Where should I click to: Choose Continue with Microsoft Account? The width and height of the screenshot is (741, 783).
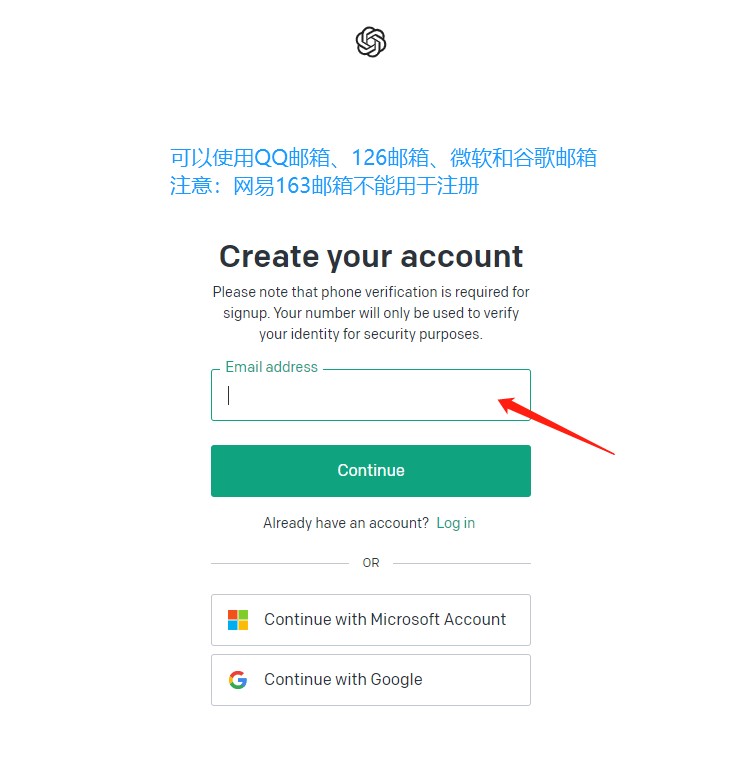[x=370, y=620]
